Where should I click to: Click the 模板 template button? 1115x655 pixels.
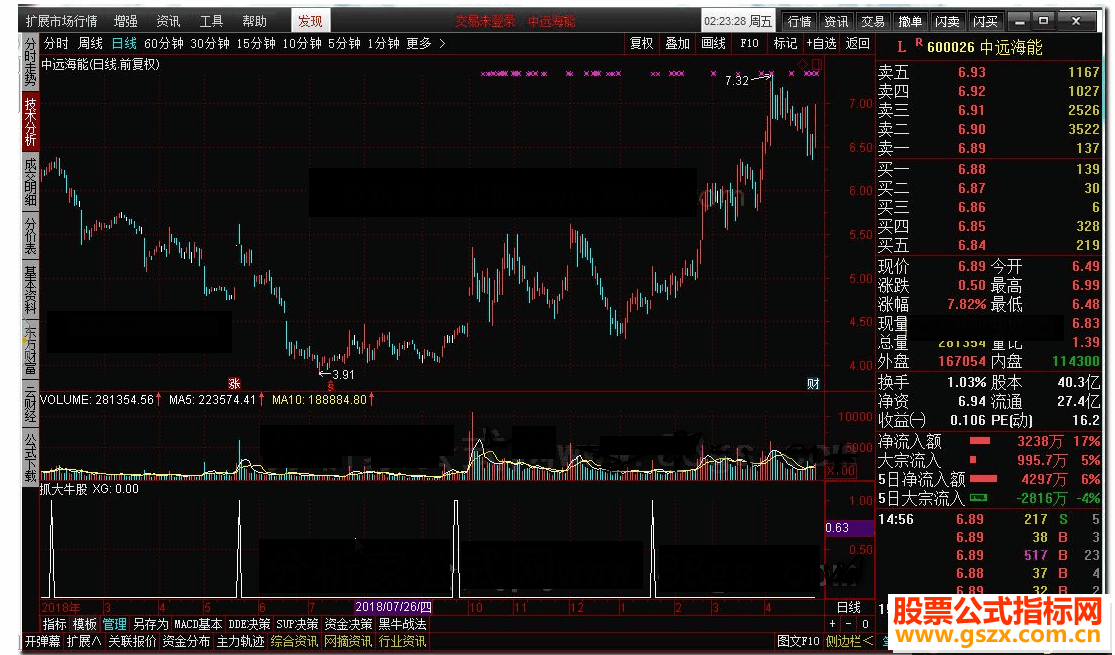pos(85,624)
